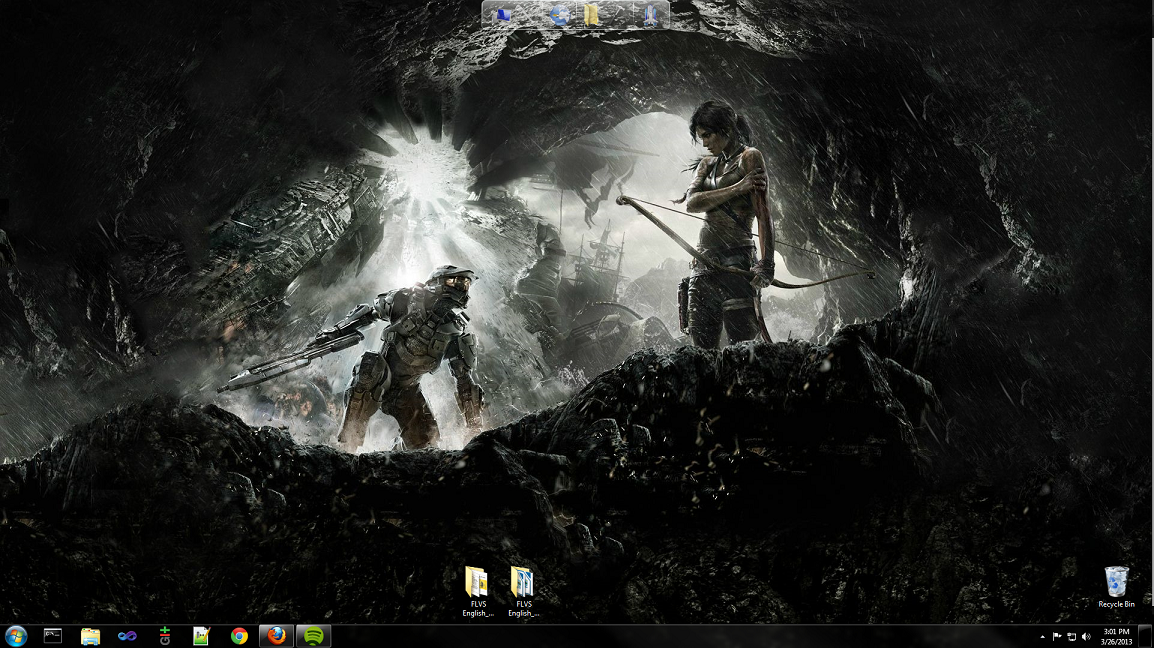The width and height of the screenshot is (1154, 648).
Task: Open the Visual Studio infinity icon
Action: (x=127, y=636)
